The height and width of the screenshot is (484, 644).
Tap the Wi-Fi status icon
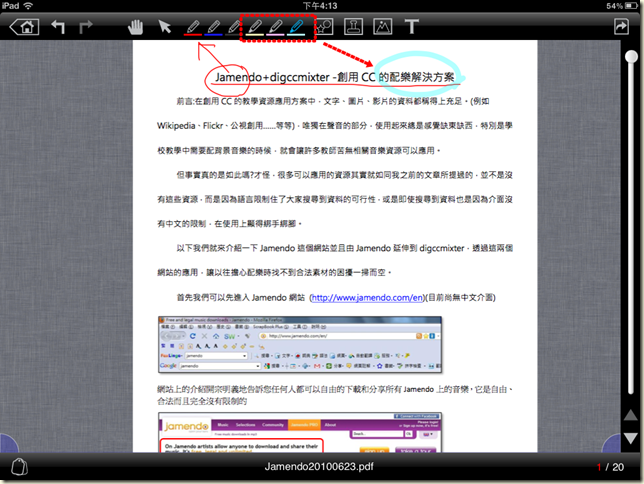tap(28, 6)
